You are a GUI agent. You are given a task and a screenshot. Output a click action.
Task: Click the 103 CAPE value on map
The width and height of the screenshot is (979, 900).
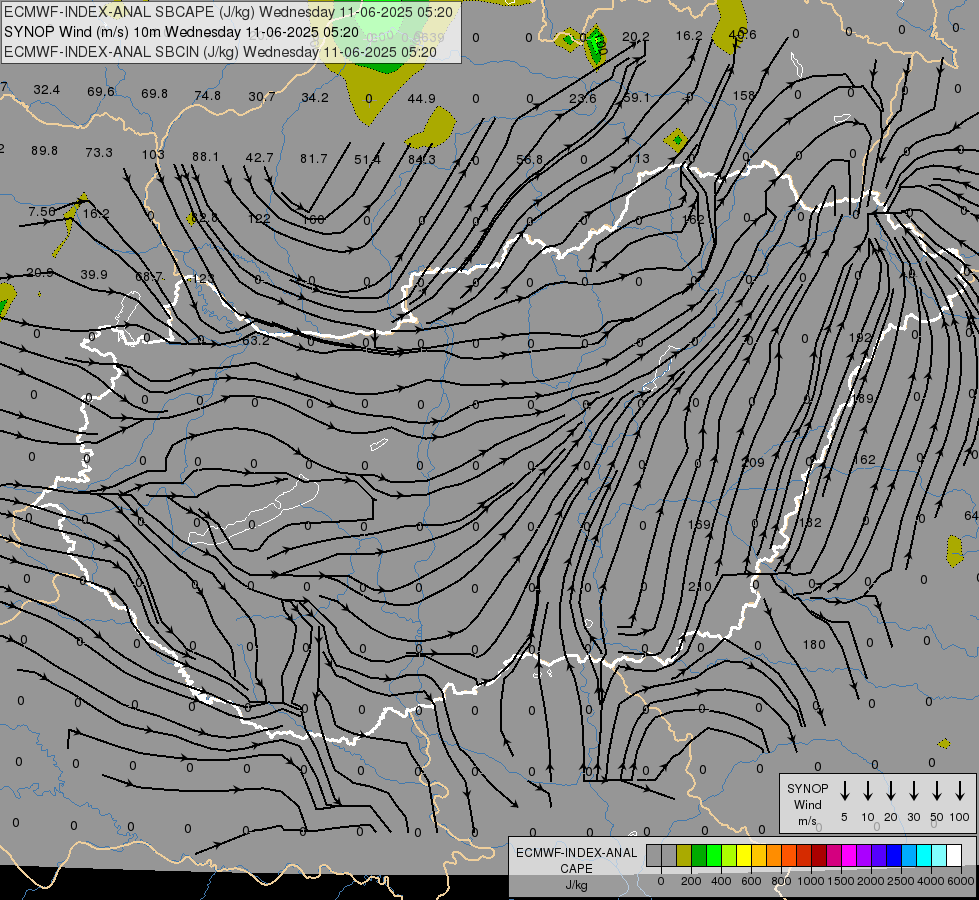click(x=153, y=154)
